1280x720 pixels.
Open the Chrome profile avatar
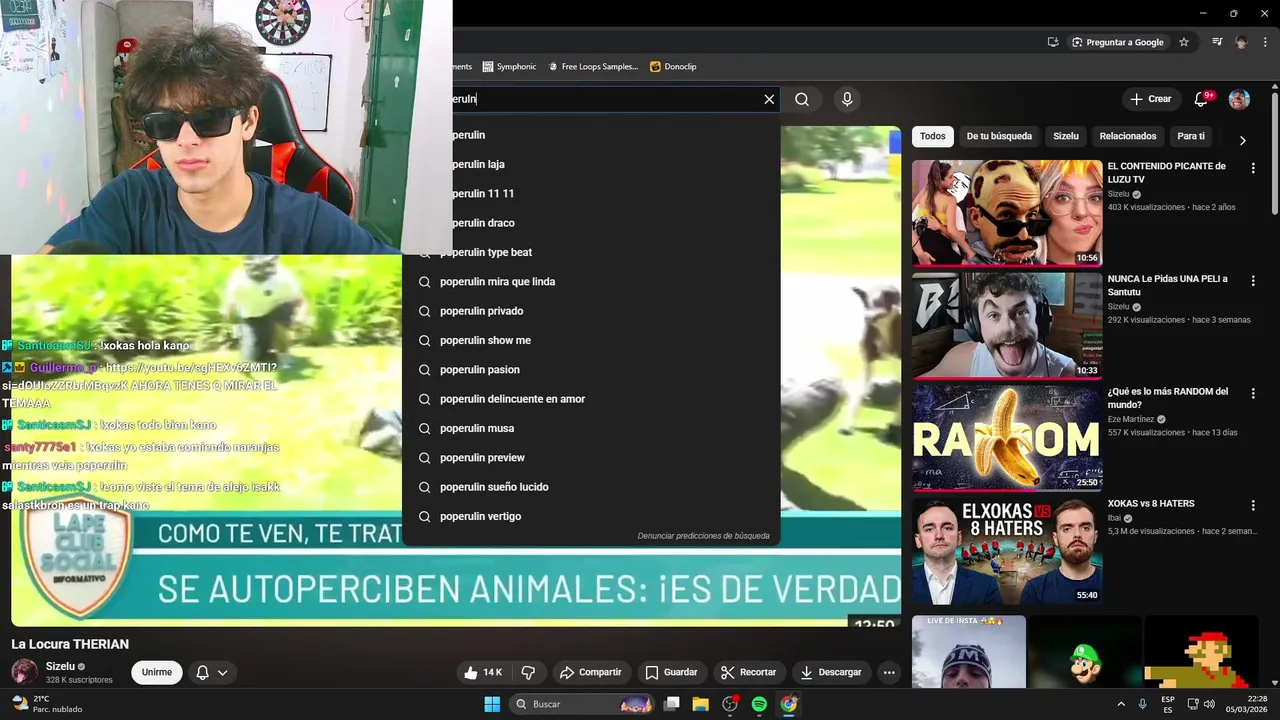tap(1241, 42)
